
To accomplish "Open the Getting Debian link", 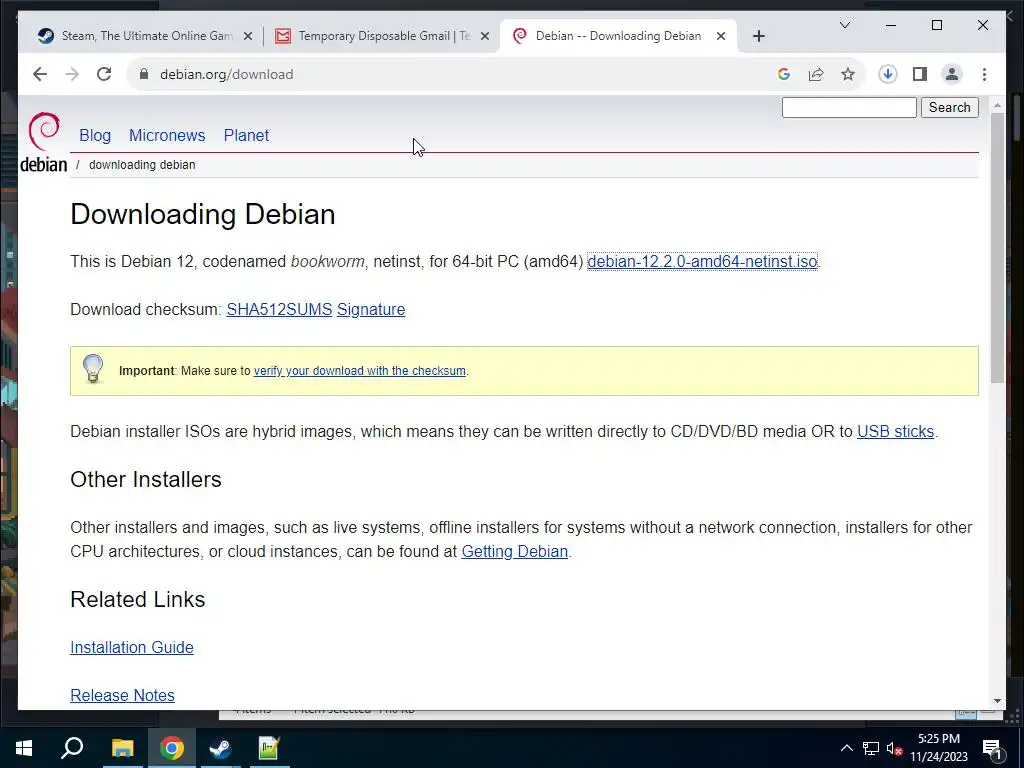I will 515,552.
